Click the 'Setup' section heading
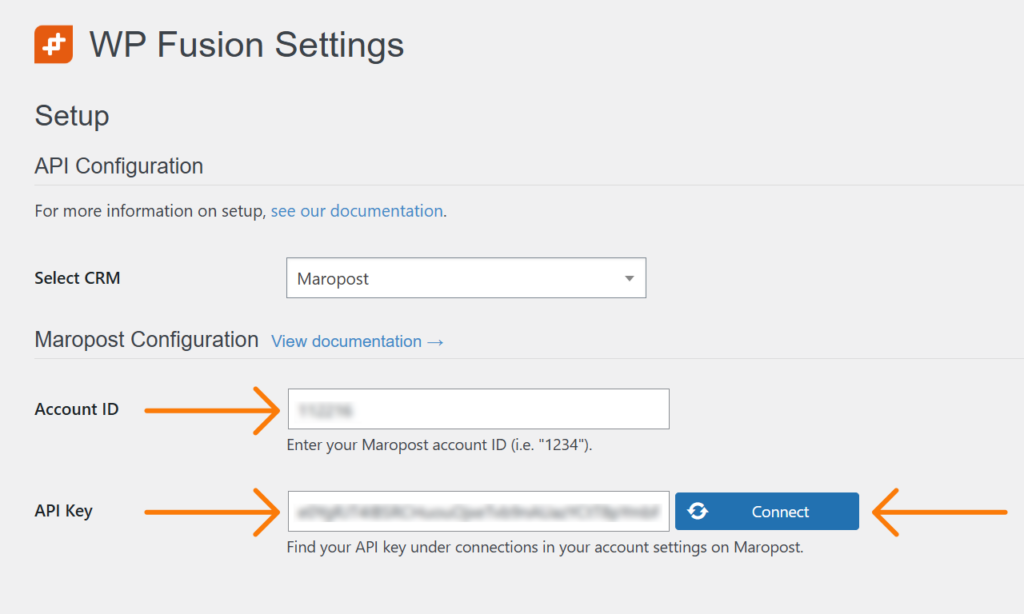 pyautogui.click(x=71, y=116)
